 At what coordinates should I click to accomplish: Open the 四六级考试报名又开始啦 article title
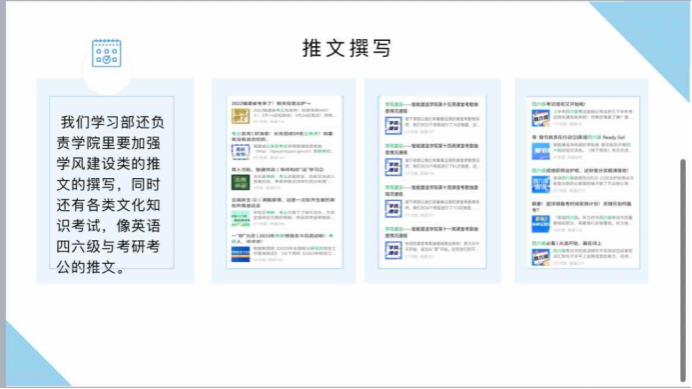tap(559, 104)
